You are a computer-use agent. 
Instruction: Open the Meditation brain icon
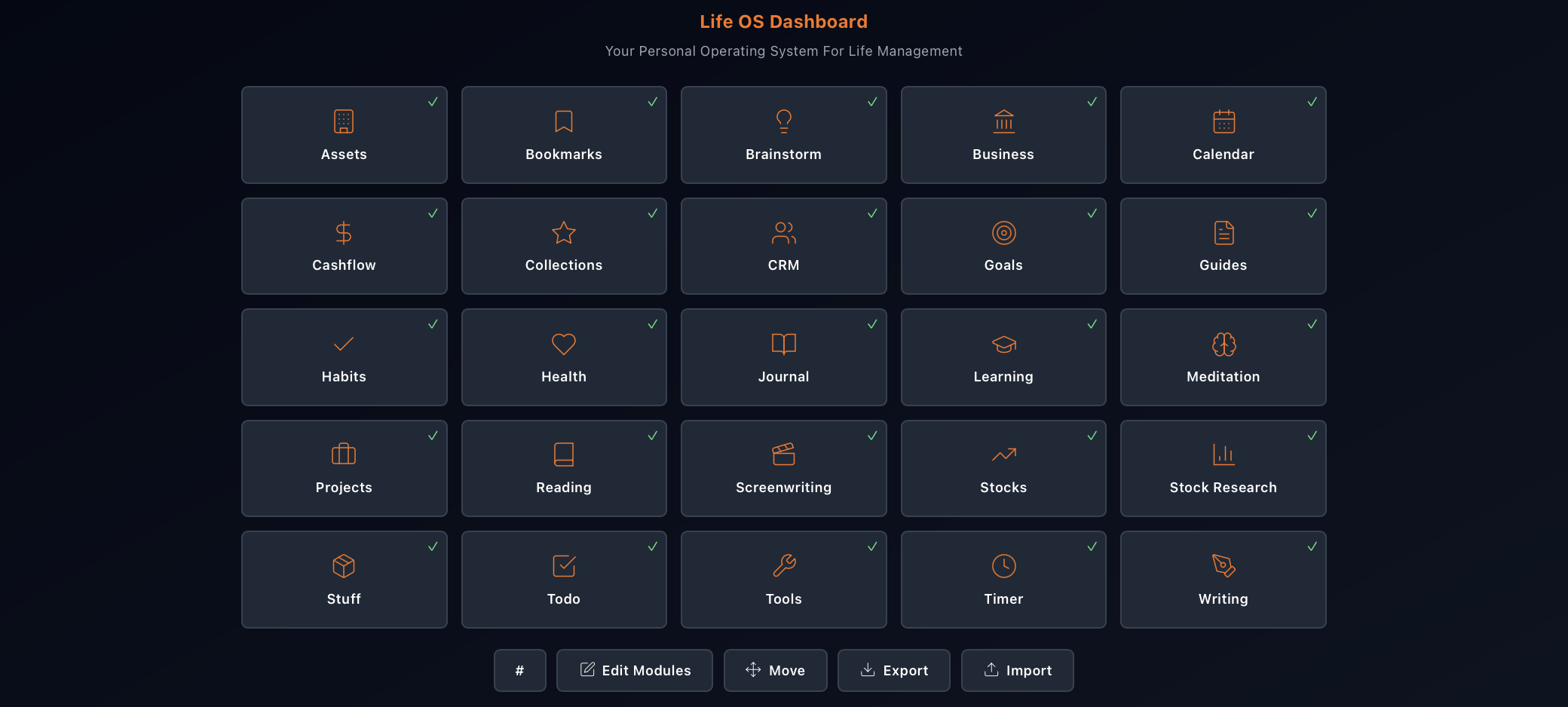coord(1223,344)
